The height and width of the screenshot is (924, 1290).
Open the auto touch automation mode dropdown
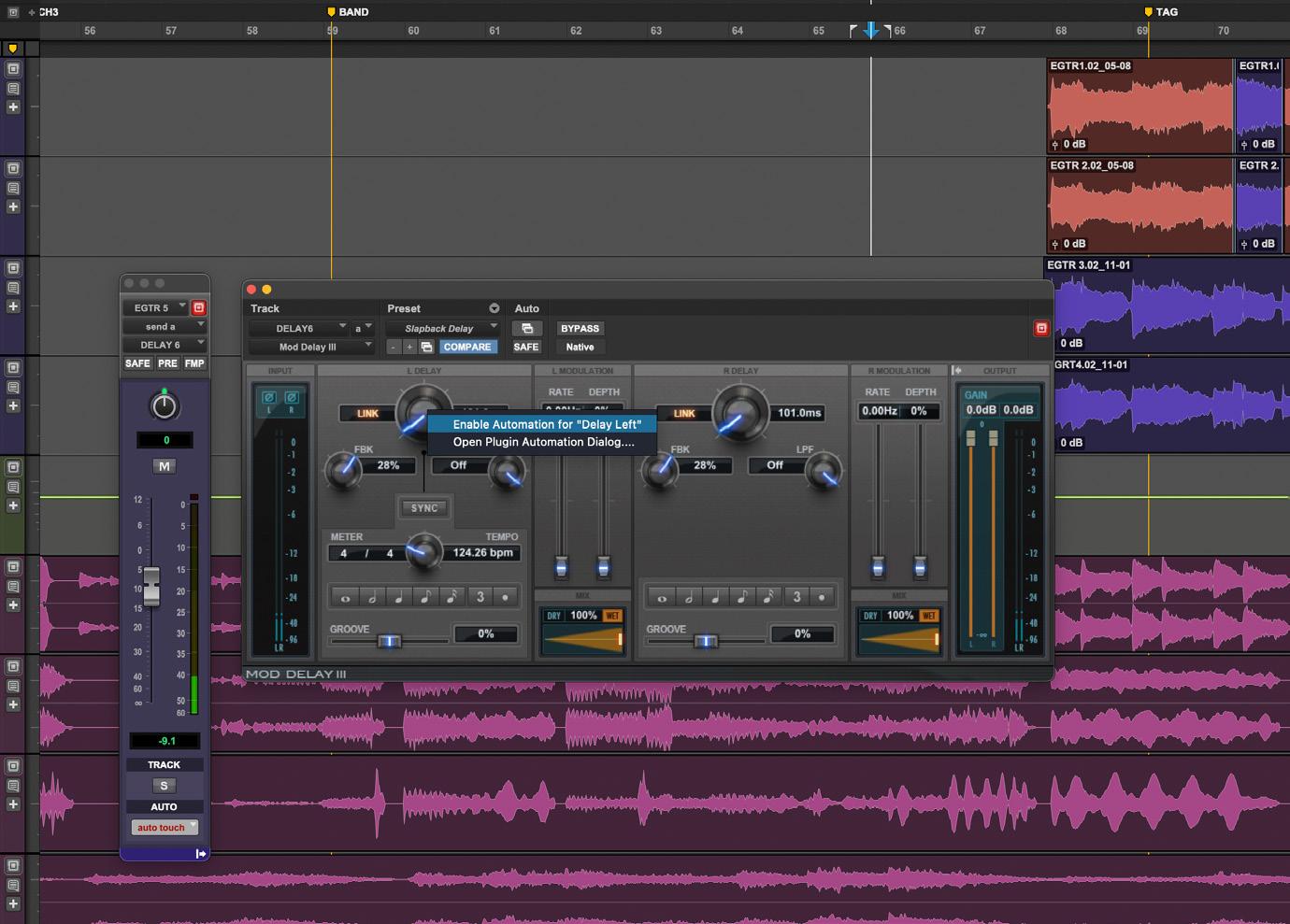click(x=165, y=828)
